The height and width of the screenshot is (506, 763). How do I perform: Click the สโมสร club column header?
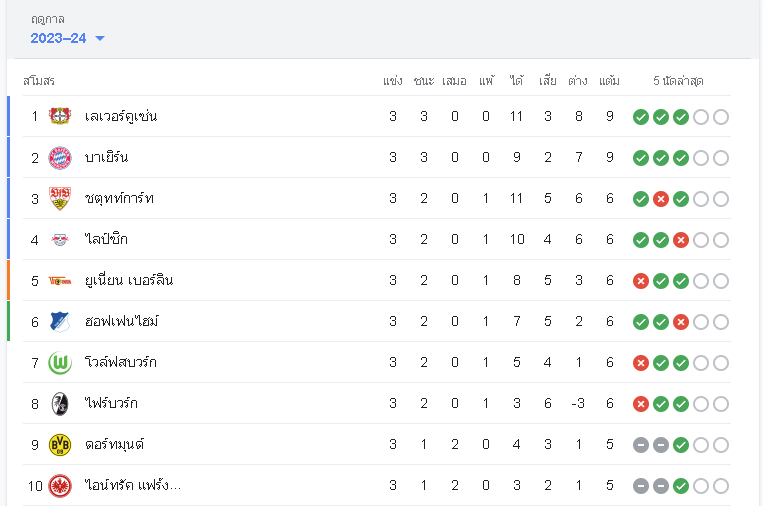pyautogui.click(x=39, y=81)
